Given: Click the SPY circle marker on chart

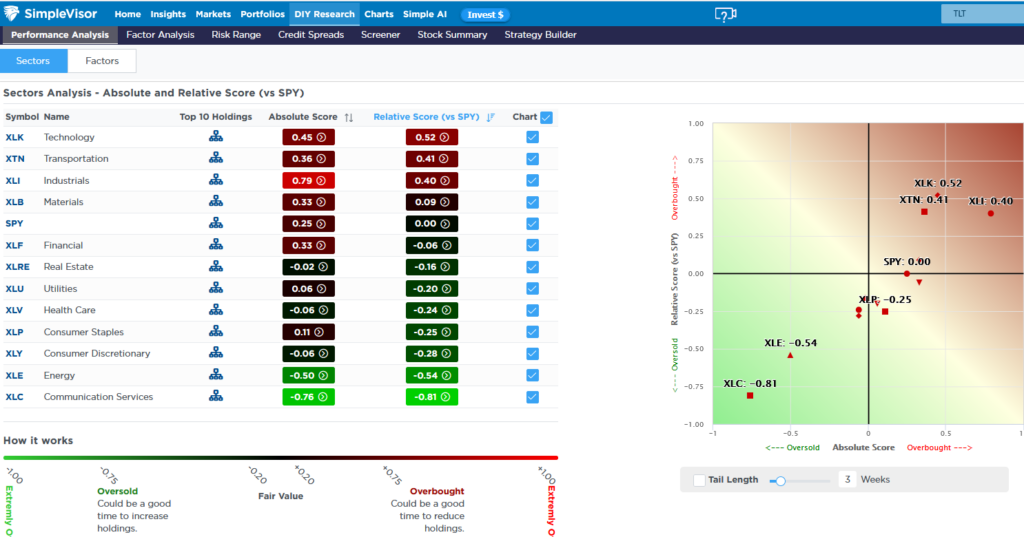Looking at the screenshot, I should [x=906, y=274].
